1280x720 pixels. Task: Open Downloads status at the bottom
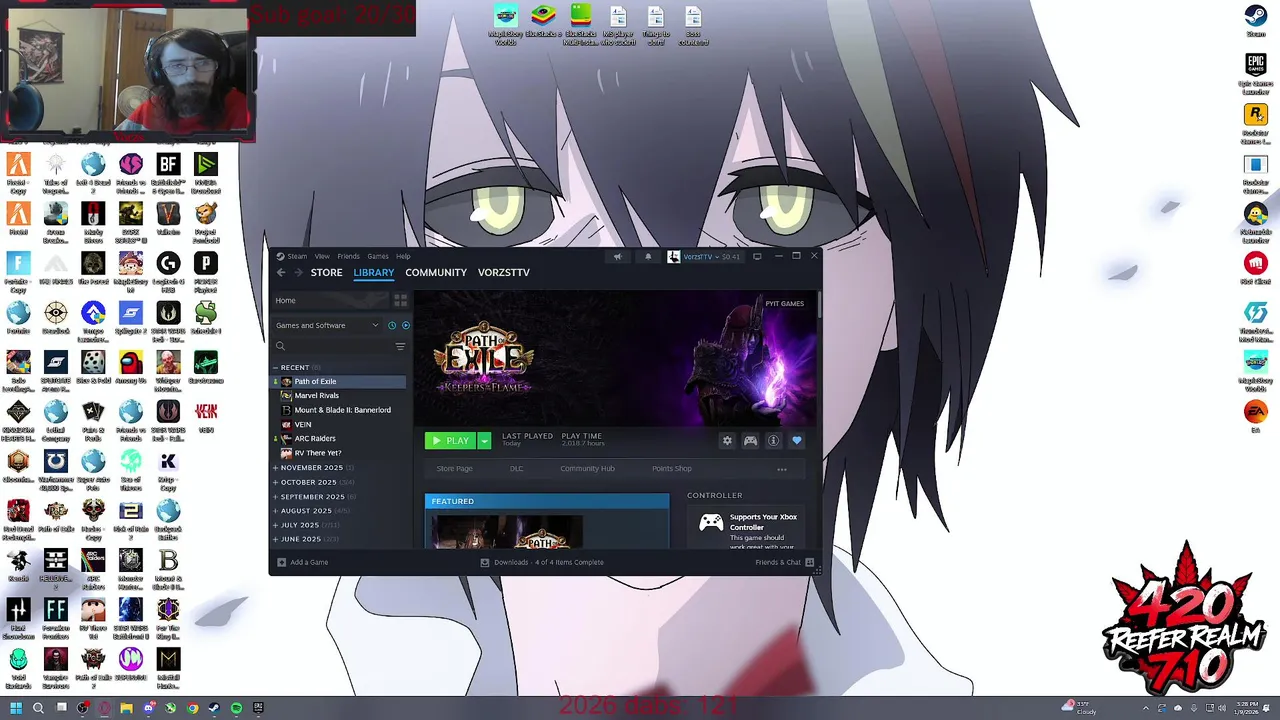[542, 562]
